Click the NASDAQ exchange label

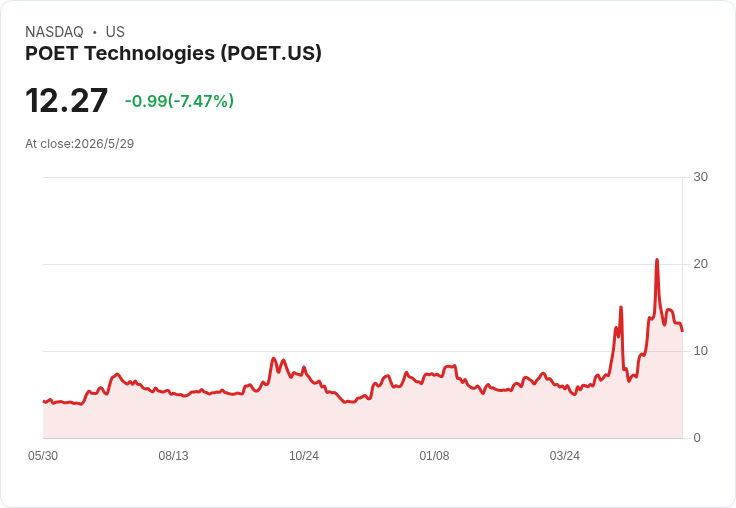pos(54,32)
